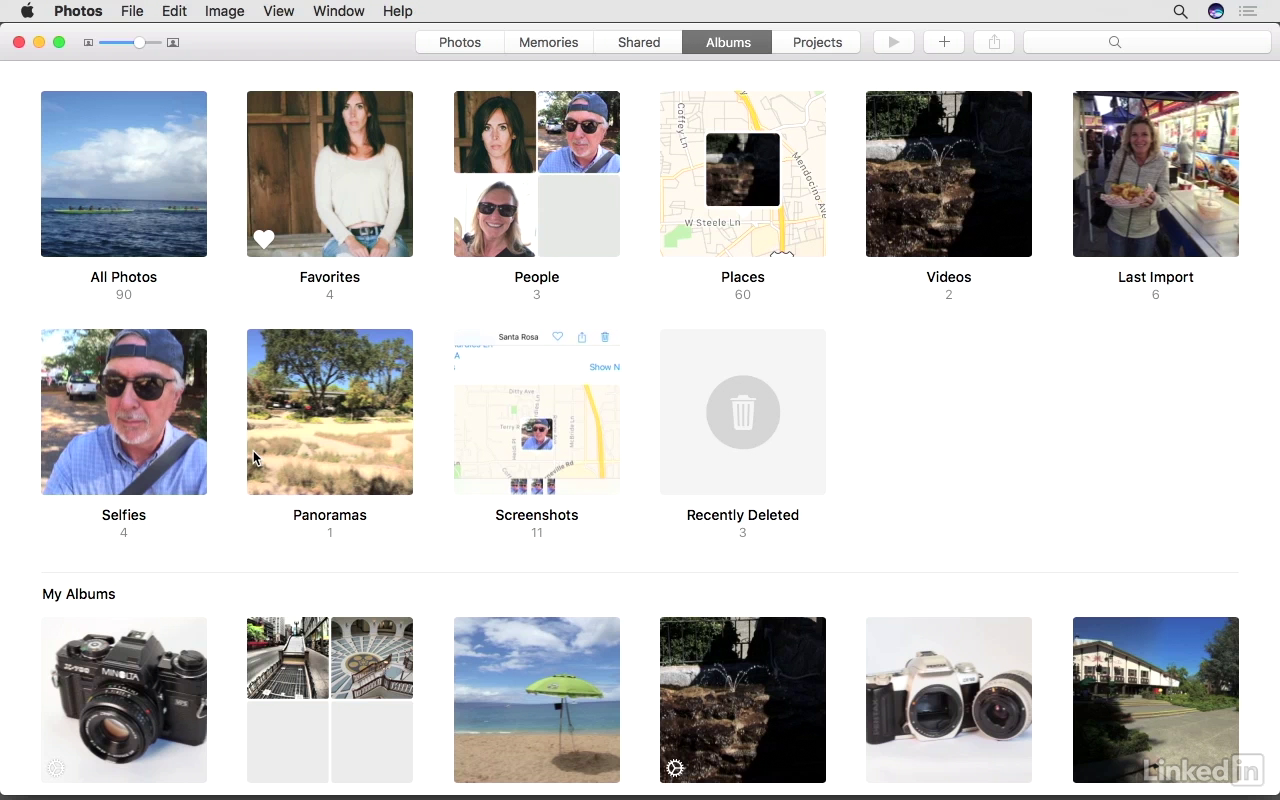Open the File menu
The width and height of the screenshot is (1280, 800).
[x=132, y=11]
